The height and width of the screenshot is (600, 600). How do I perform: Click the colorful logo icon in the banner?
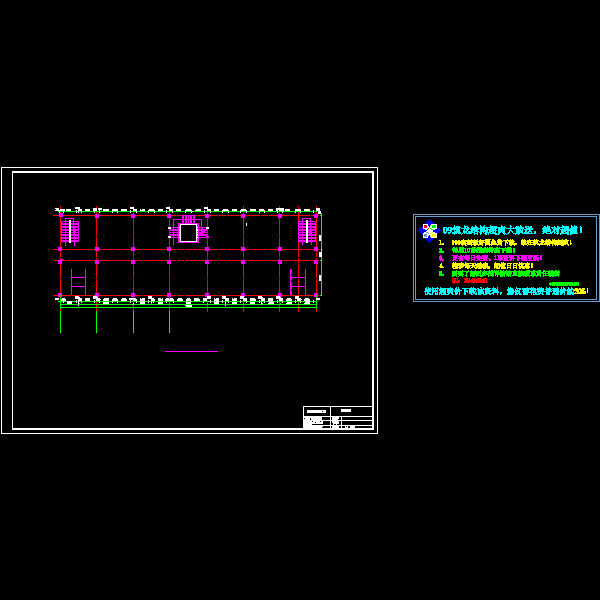[x=429, y=231]
